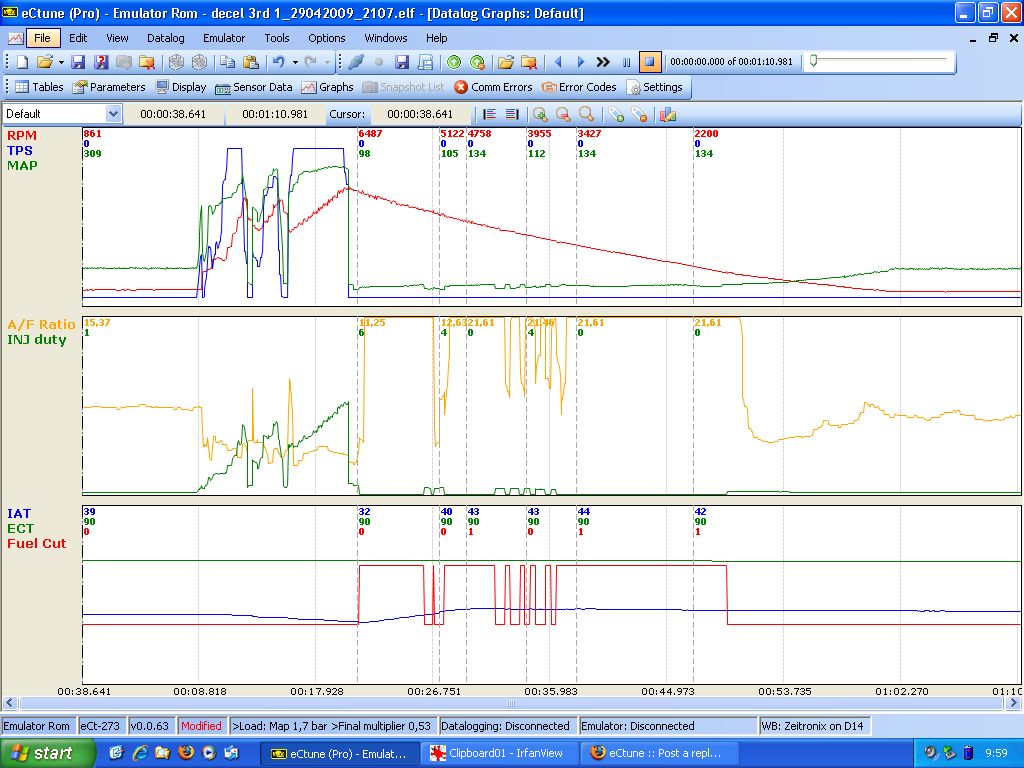
Task: Open the Options menu
Action: (x=327, y=38)
